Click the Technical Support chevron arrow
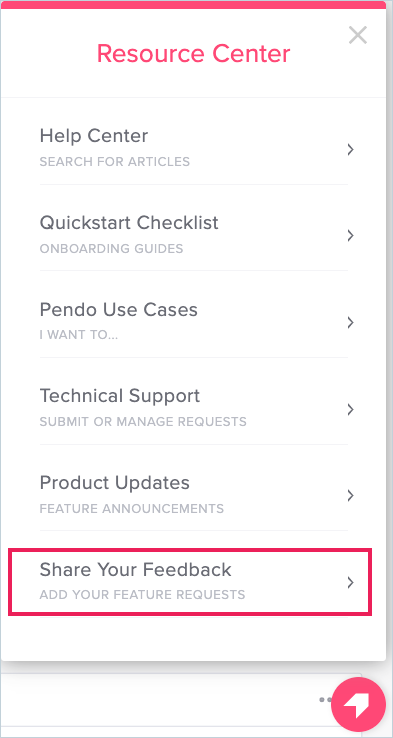393x738 pixels. (350, 409)
